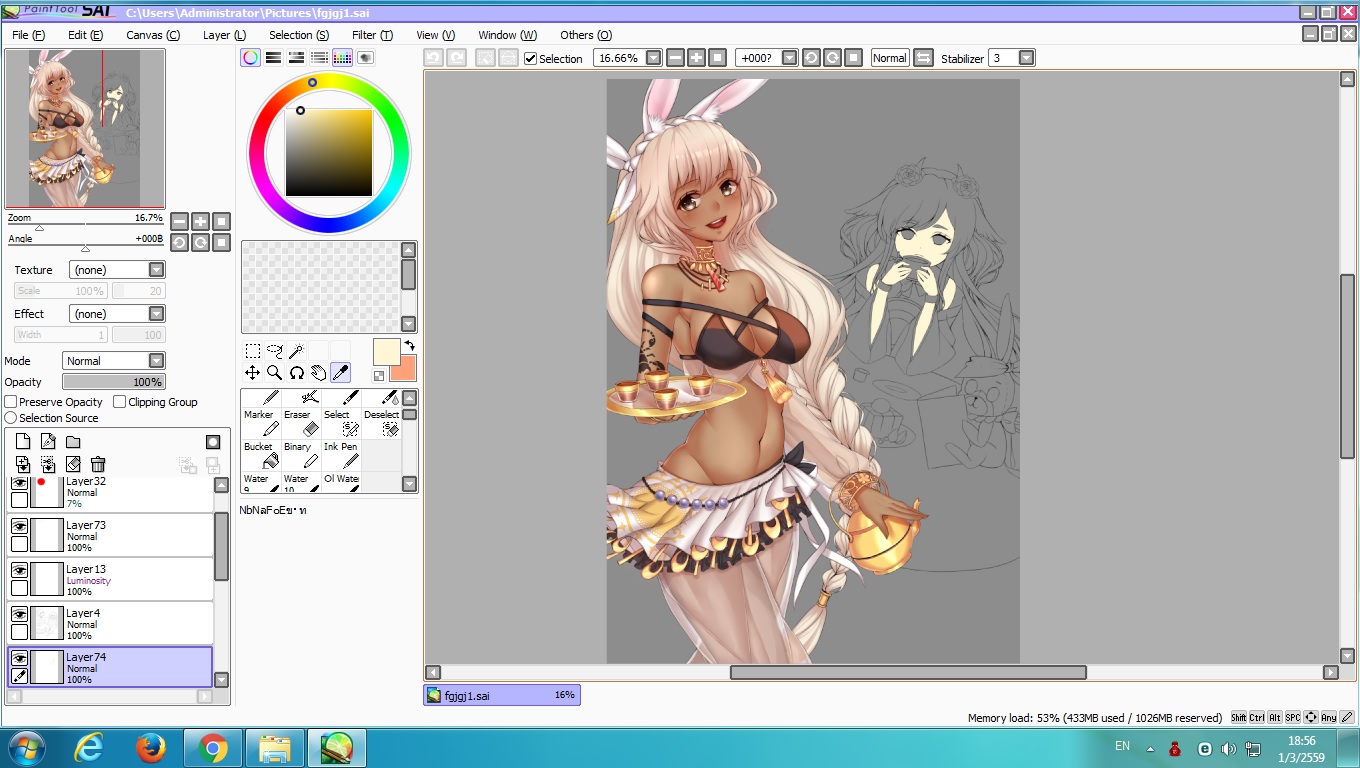Open the zoom percentage dropdown in toolbar

653,58
